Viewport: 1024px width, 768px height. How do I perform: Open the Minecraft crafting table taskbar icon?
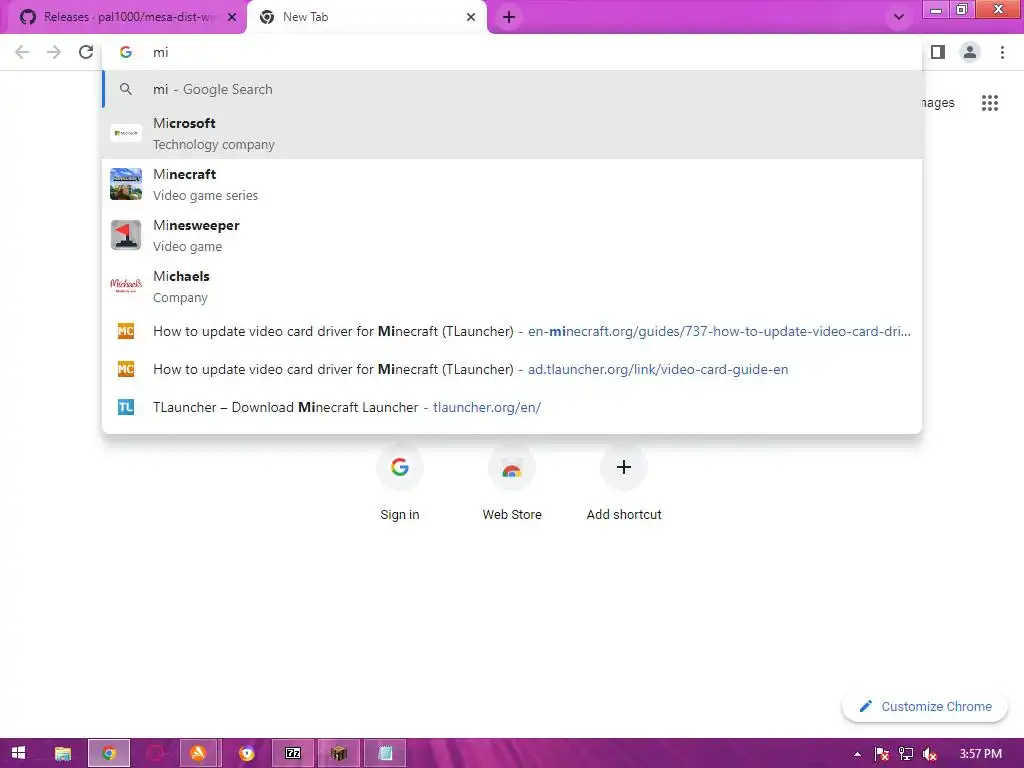[x=338, y=753]
